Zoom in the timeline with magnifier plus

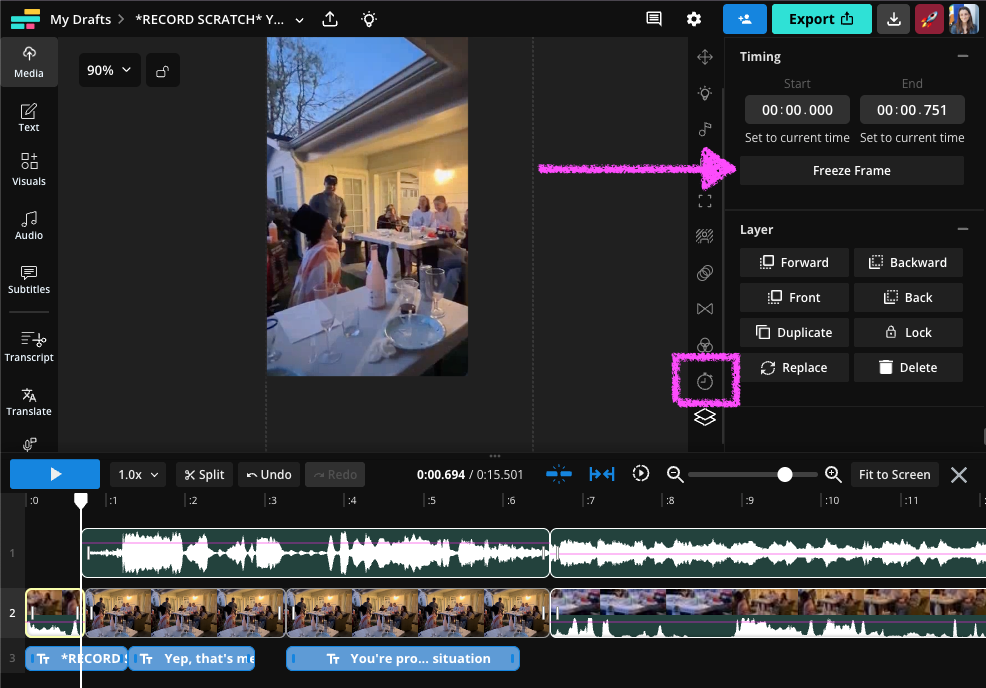coord(833,474)
